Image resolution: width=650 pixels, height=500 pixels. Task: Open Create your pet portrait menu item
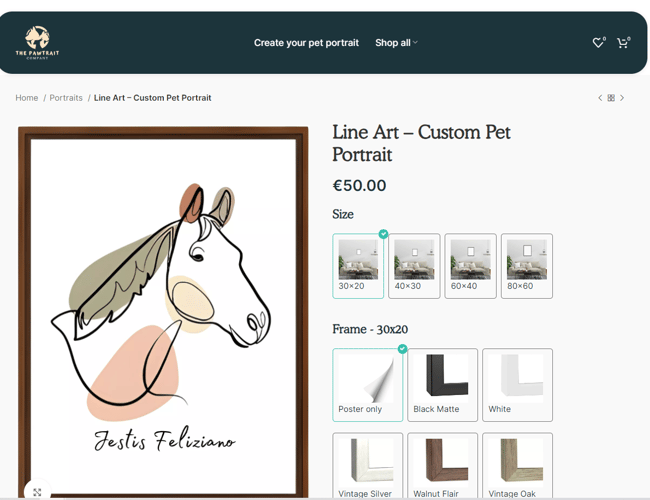pyautogui.click(x=306, y=43)
